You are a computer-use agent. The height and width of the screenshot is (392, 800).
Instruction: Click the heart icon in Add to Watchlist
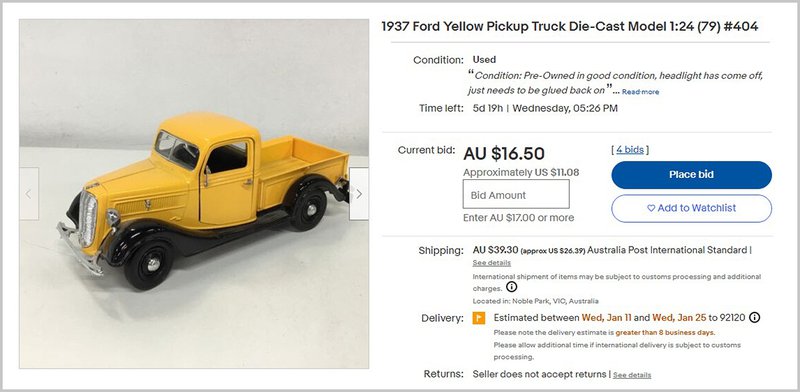click(x=651, y=208)
